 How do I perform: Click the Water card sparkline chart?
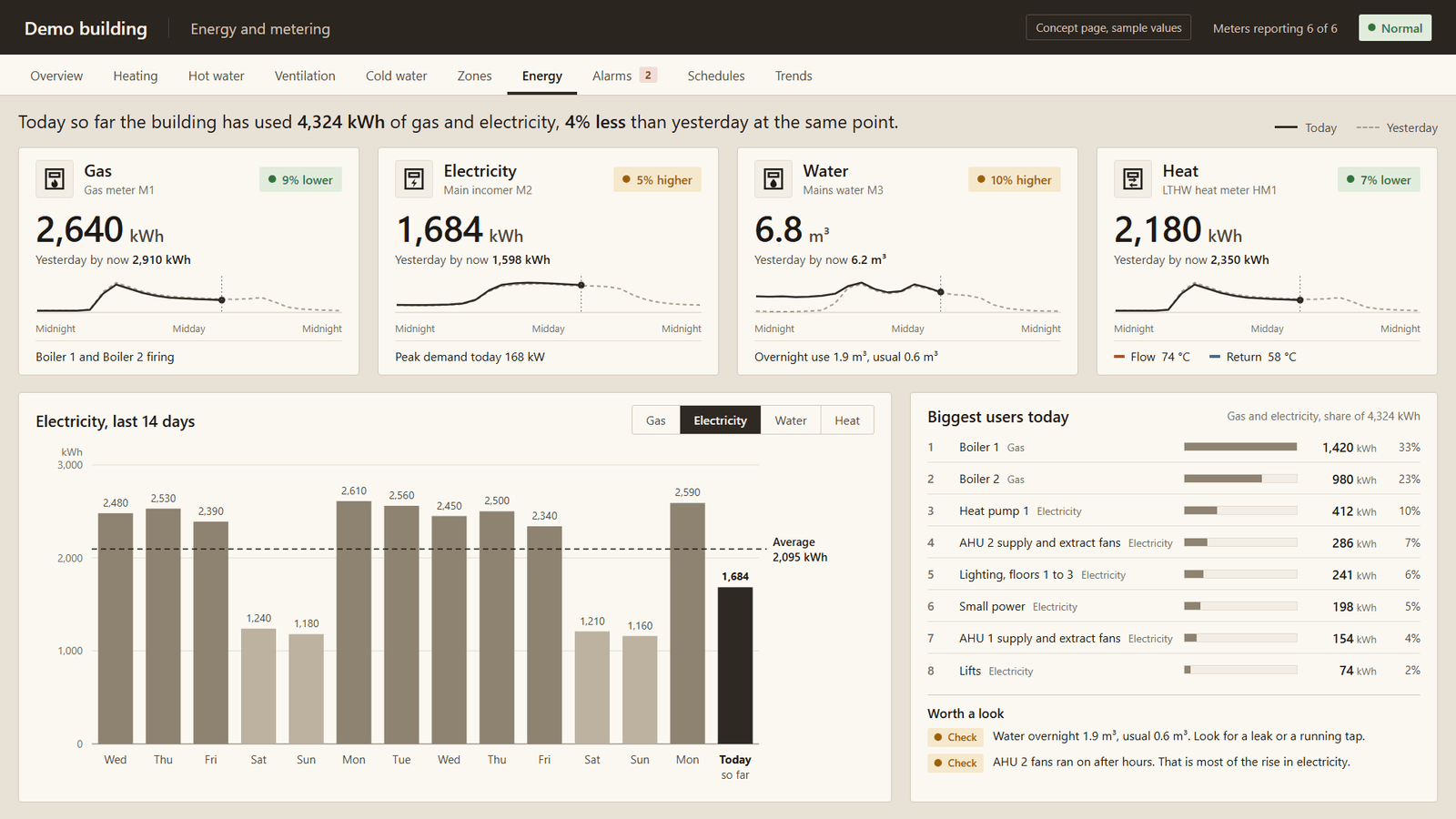pos(907,296)
